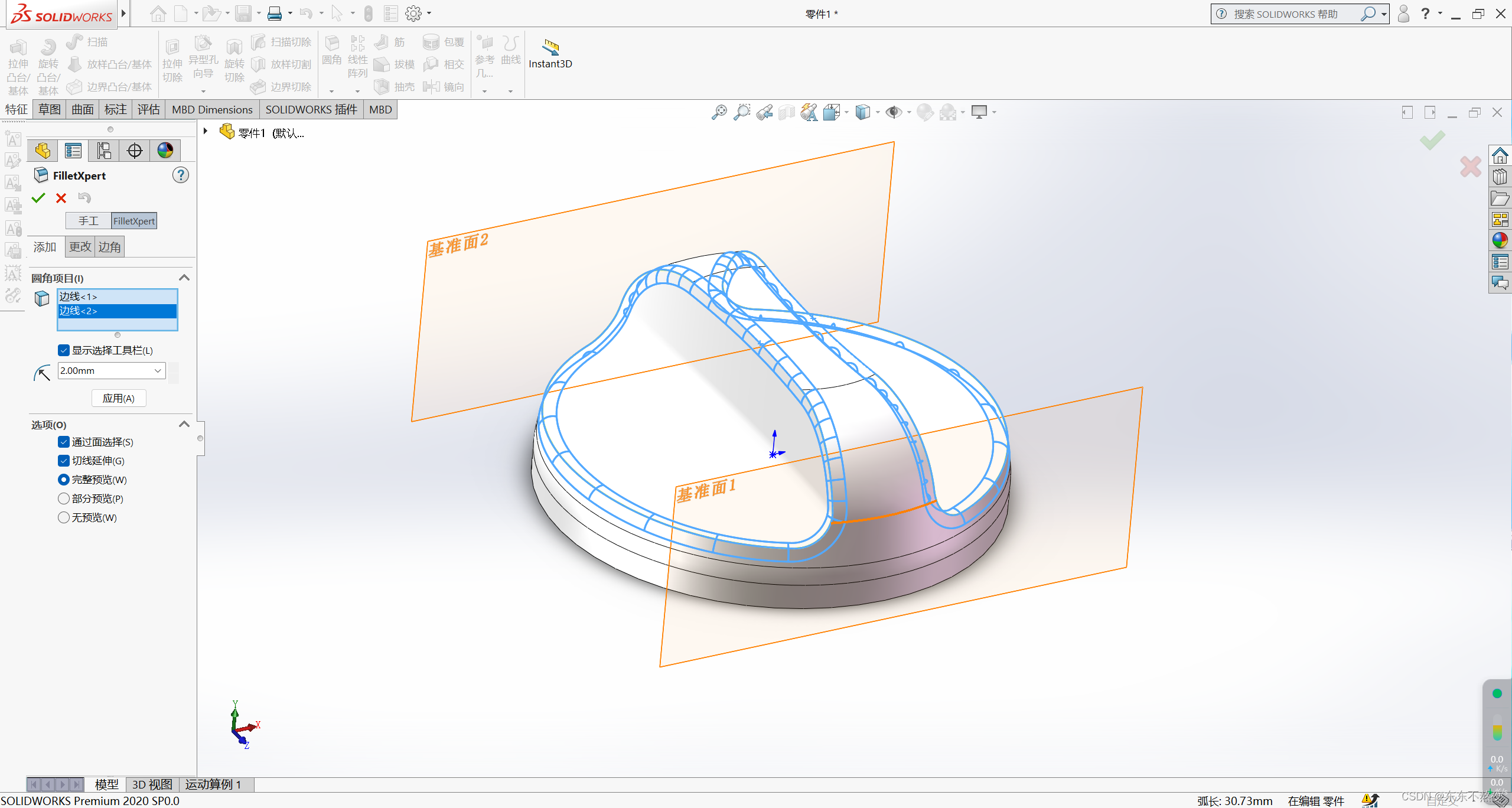This screenshot has height=808, width=1512.
Task: Cancel the fillet with red X
Action: 61,198
